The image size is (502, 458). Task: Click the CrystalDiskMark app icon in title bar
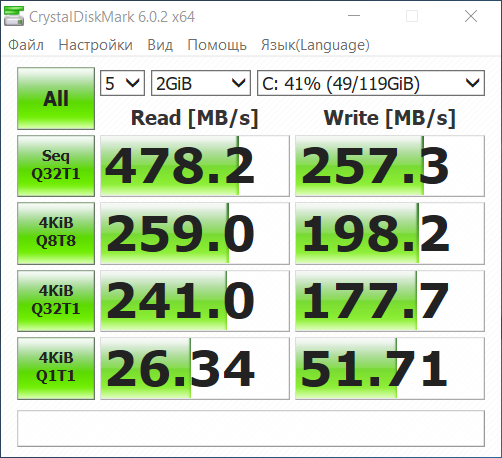click(14, 16)
